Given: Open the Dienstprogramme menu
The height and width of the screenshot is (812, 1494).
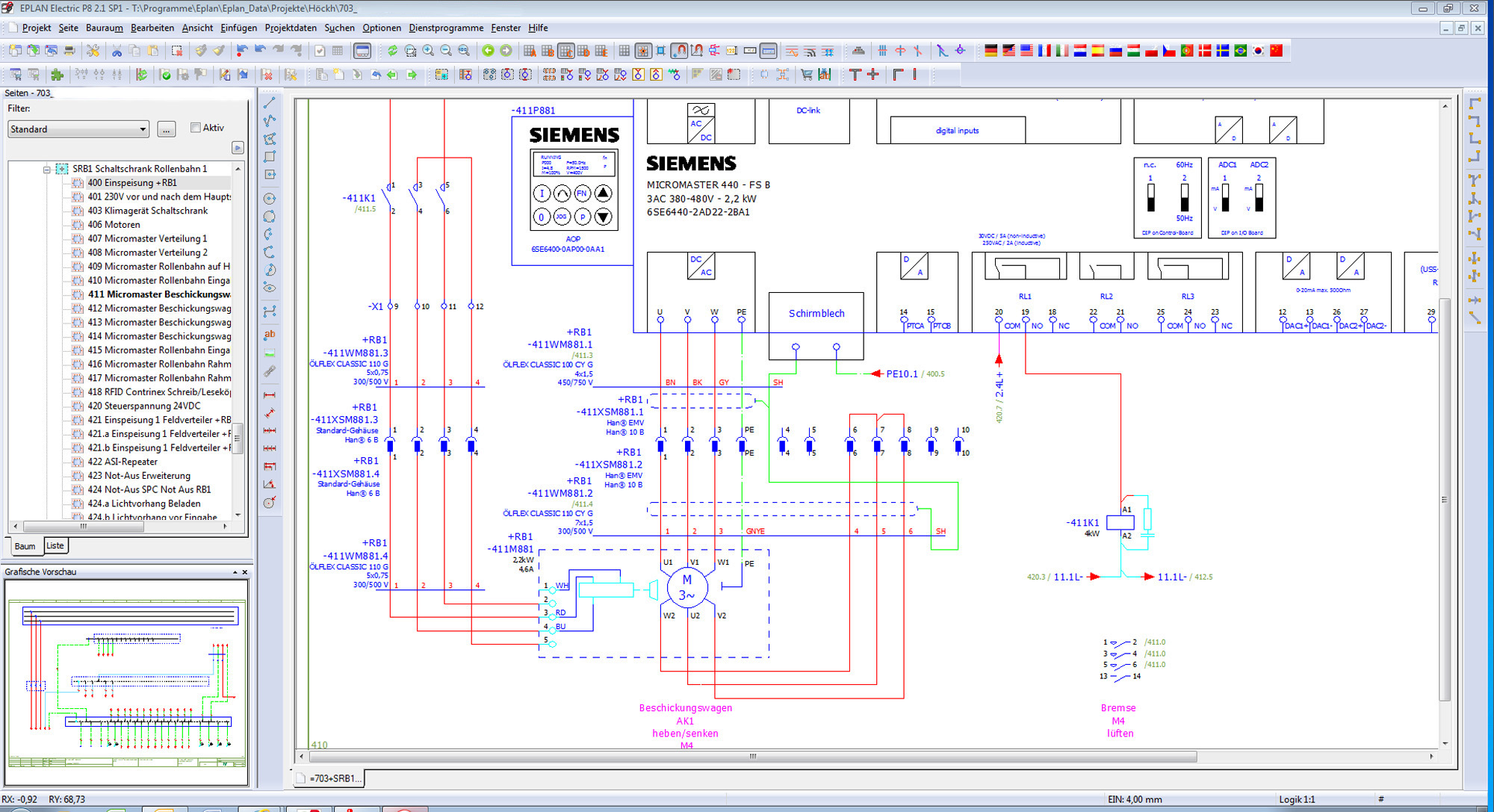Looking at the screenshot, I should click(x=446, y=28).
